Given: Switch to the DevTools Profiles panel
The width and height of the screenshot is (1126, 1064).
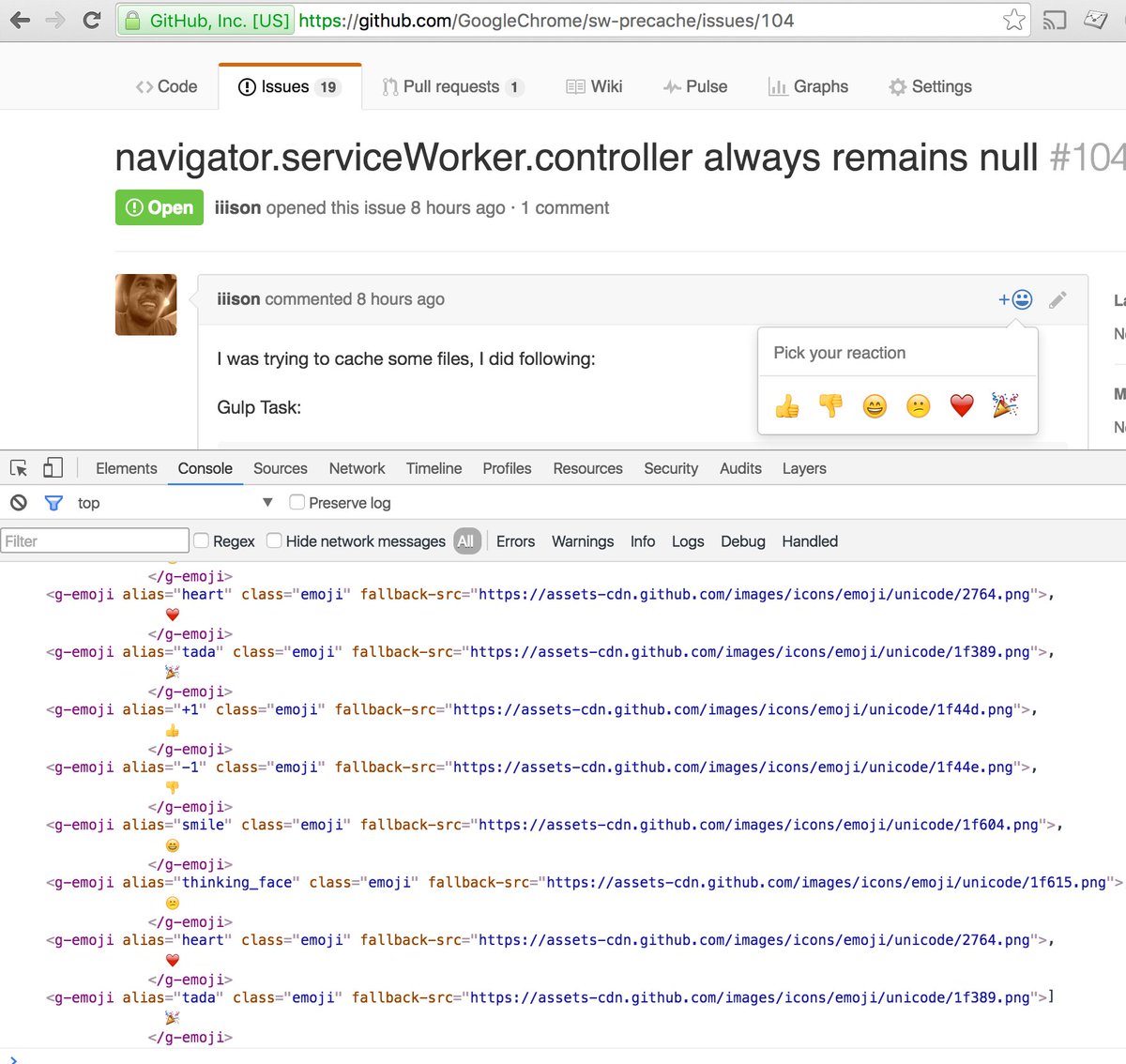Looking at the screenshot, I should (507, 468).
